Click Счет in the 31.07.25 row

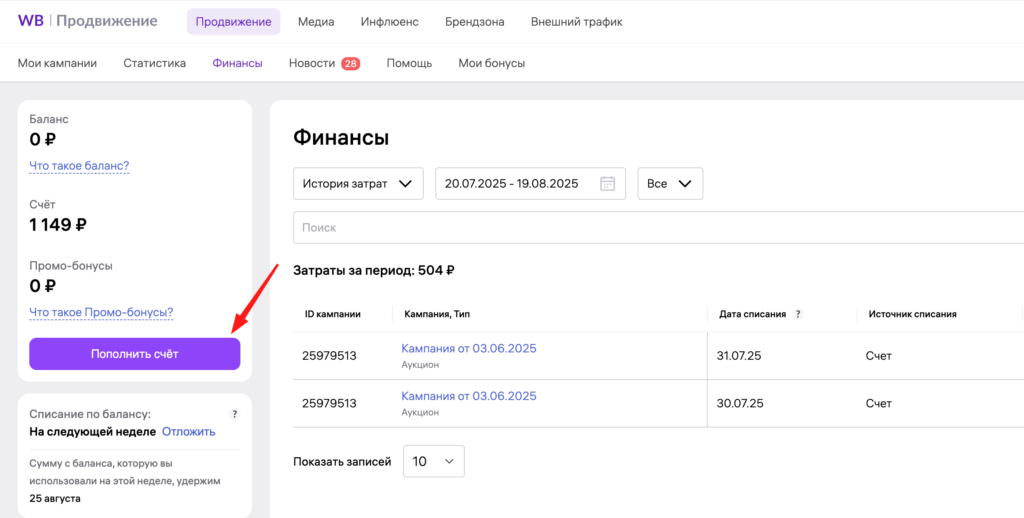click(879, 356)
